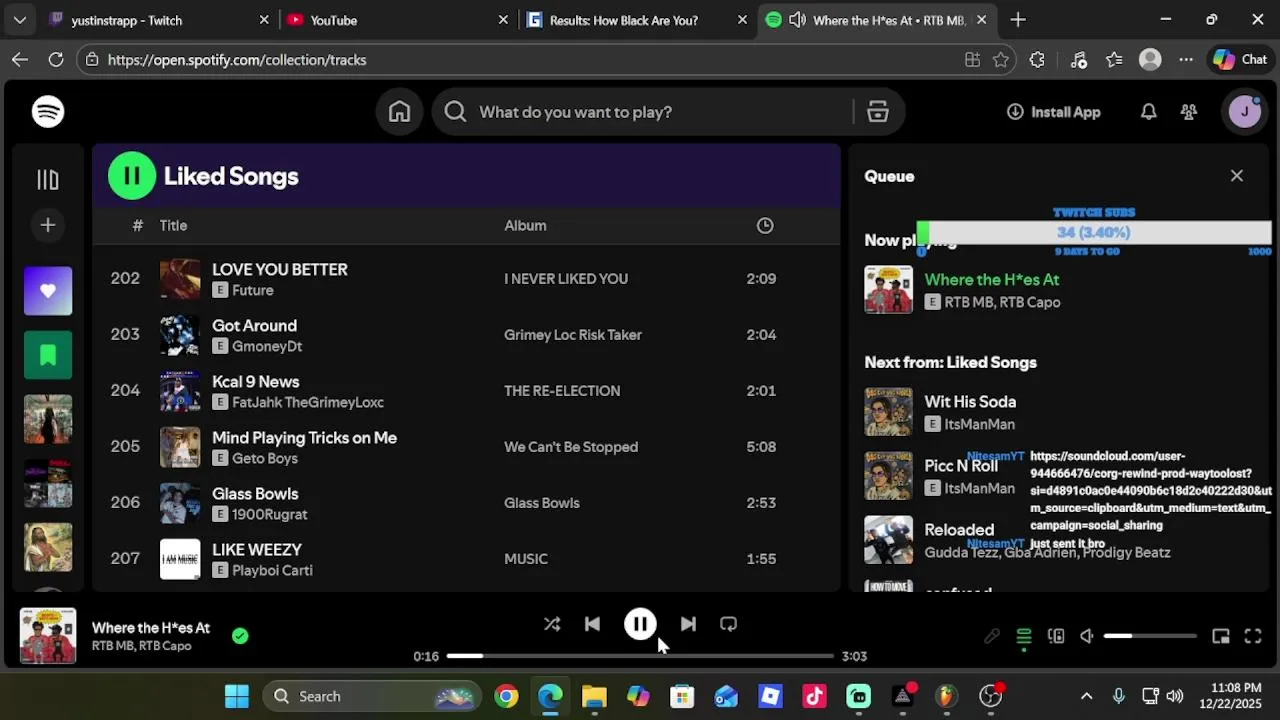Open the miniplayer
This screenshot has height=720, width=1280.
(1221, 636)
